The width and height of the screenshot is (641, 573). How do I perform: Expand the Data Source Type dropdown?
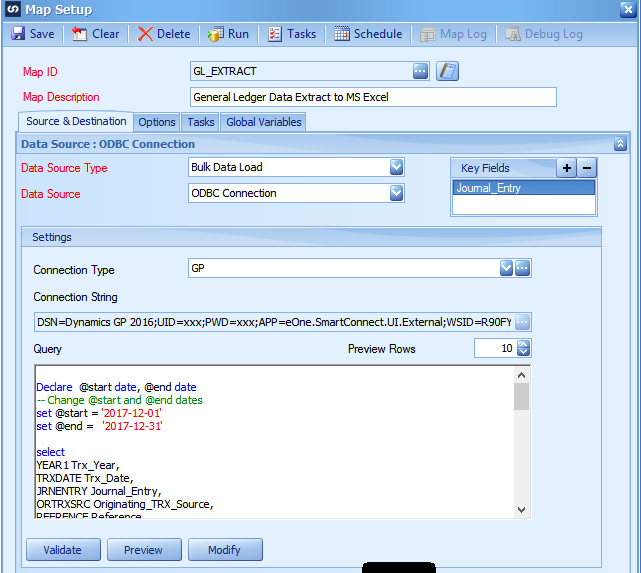point(397,167)
